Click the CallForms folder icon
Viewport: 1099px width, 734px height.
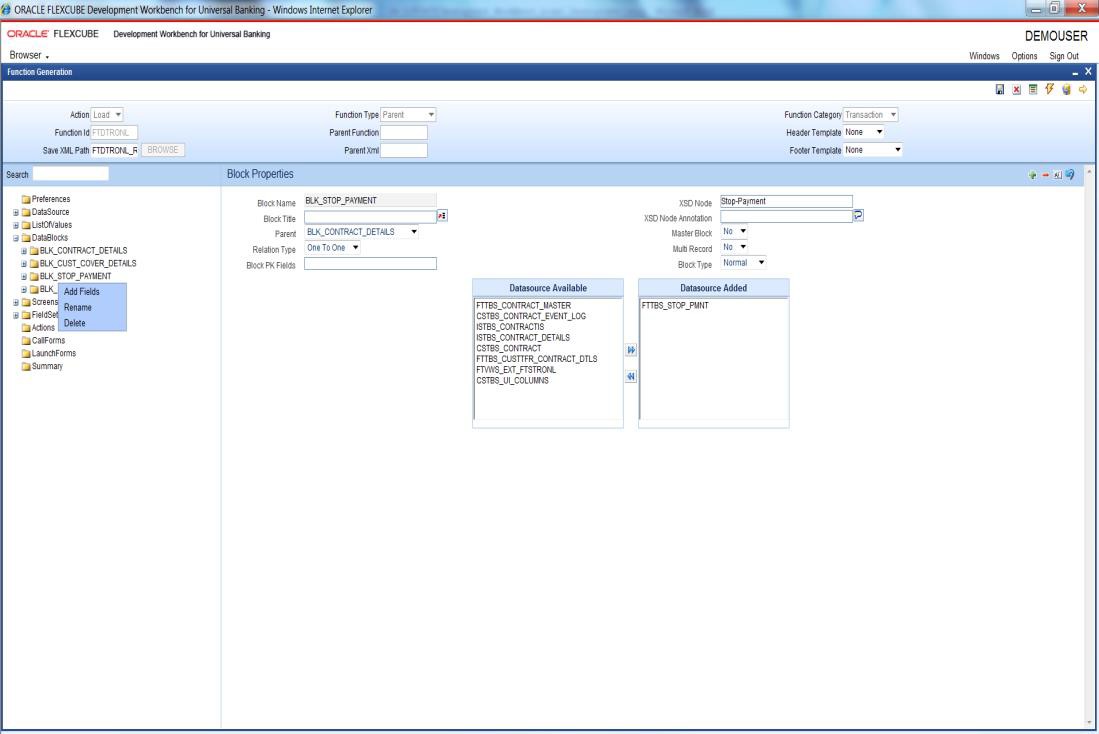26,341
